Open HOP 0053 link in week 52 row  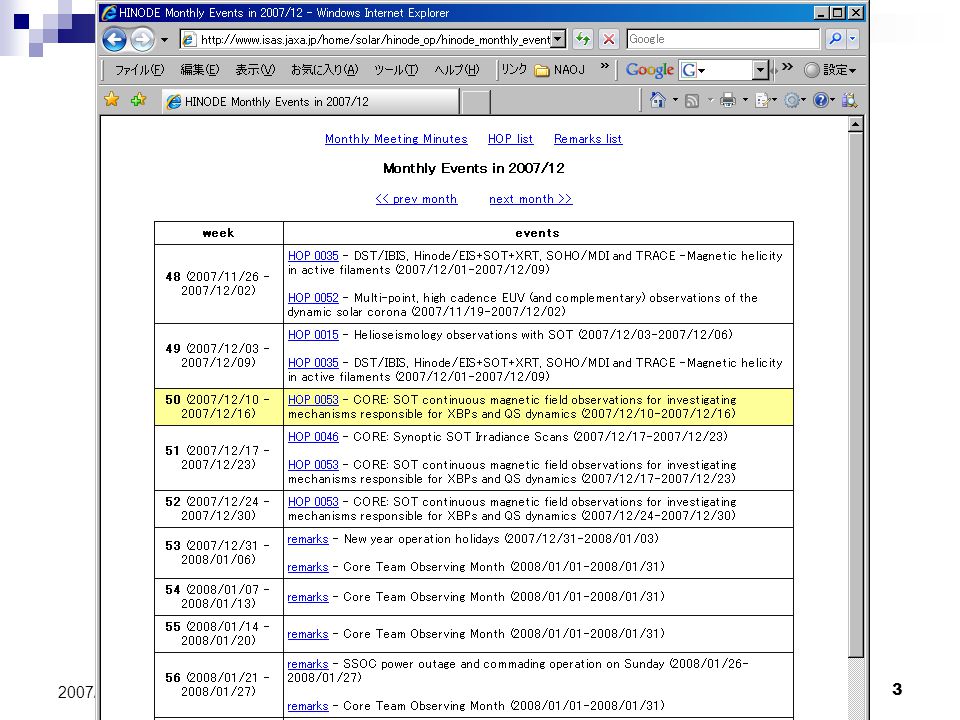[313, 501]
